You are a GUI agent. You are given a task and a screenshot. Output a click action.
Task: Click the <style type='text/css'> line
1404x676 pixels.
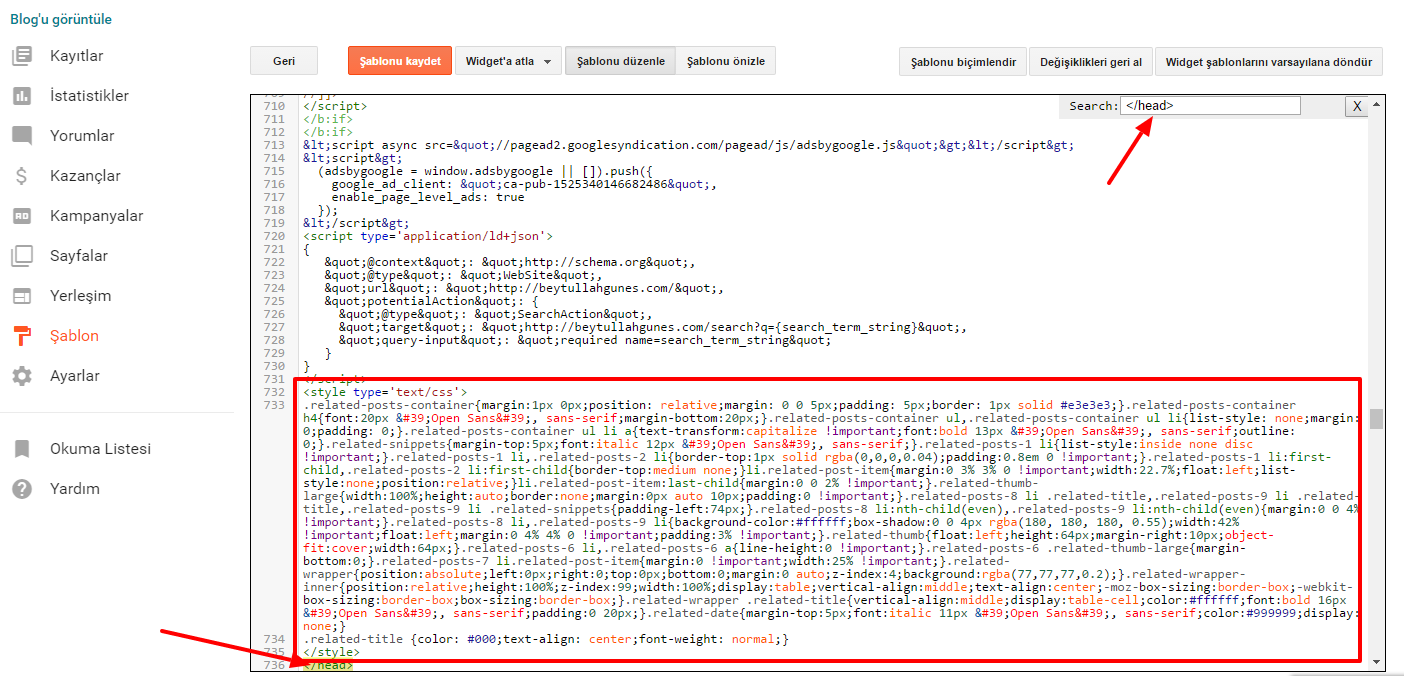385,392
